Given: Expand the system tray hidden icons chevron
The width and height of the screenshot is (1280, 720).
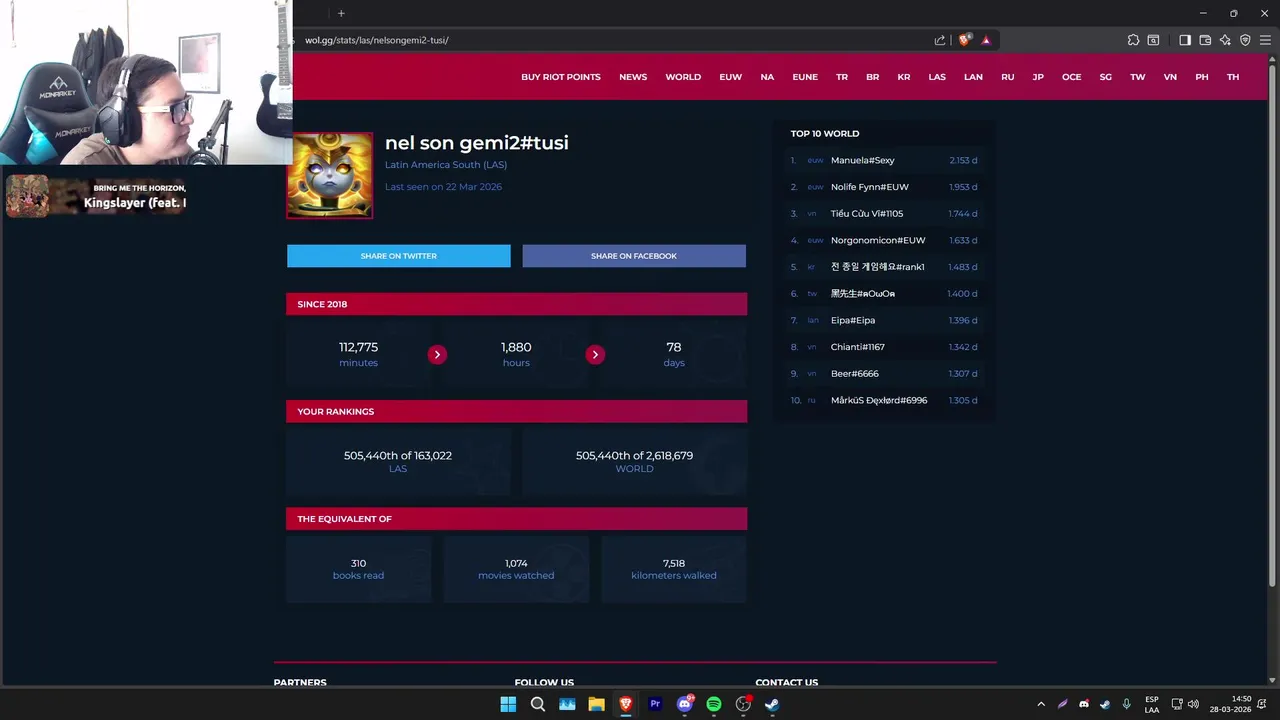Looking at the screenshot, I should [1041, 704].
